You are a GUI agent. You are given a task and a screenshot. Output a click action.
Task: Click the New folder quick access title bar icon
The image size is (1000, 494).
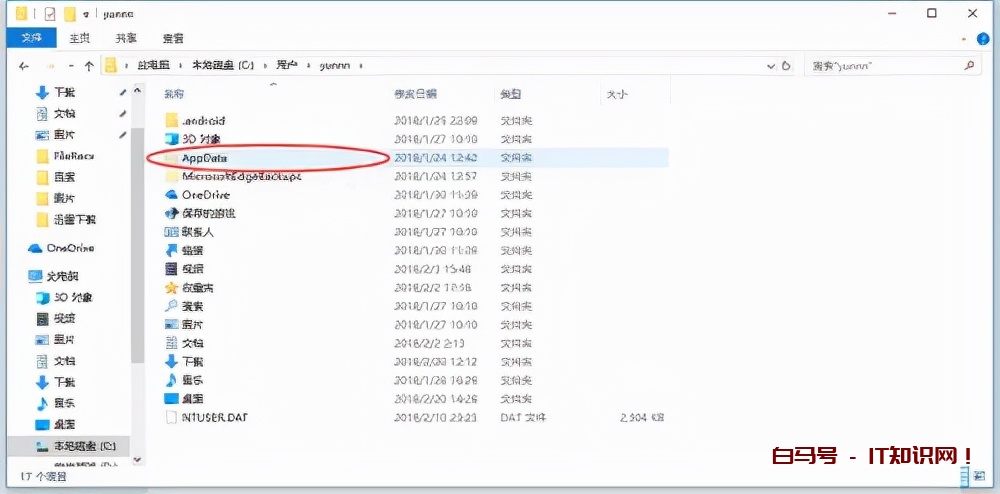[70, 13]
